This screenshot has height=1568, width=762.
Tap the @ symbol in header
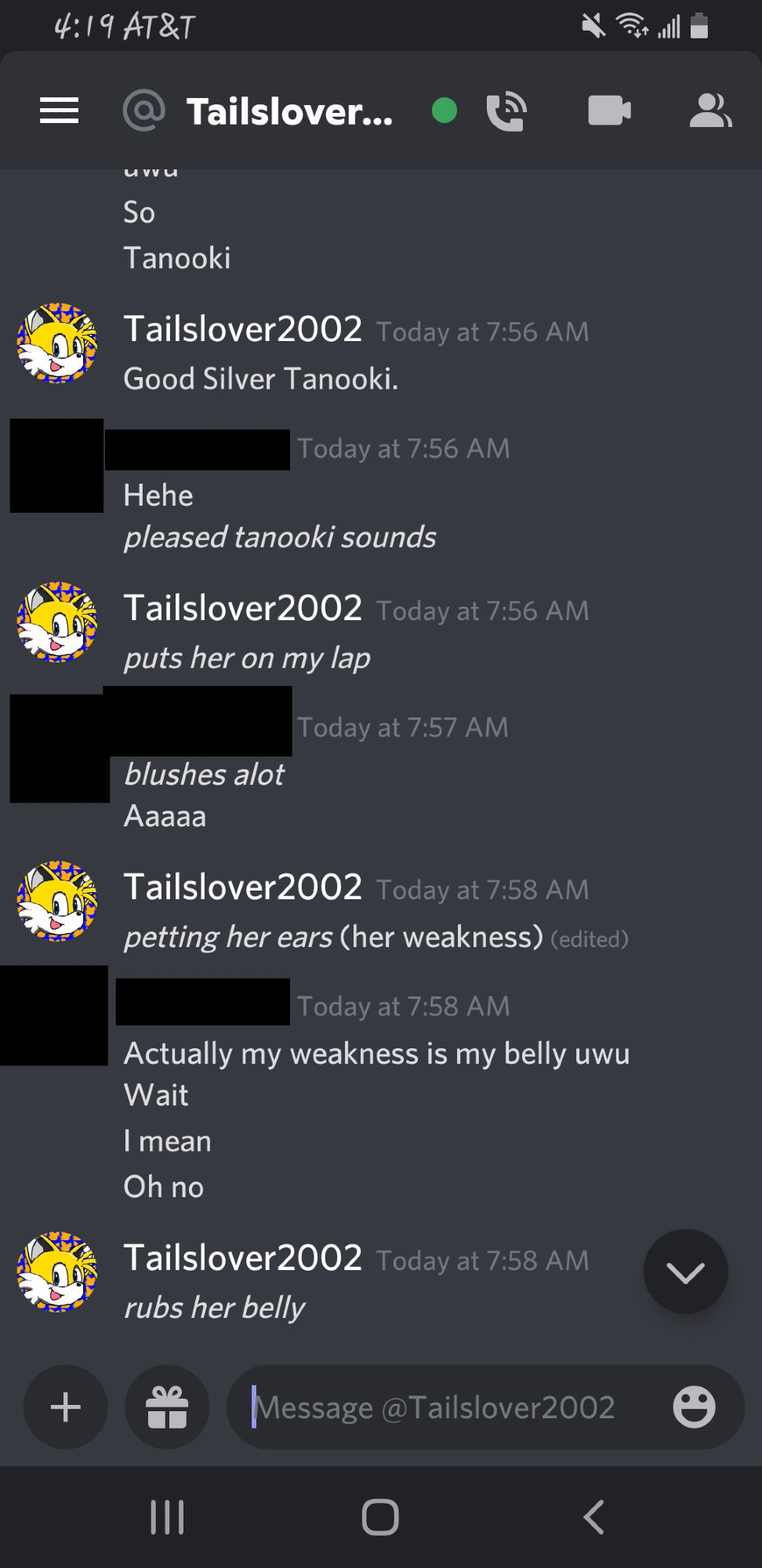point(144,111)
